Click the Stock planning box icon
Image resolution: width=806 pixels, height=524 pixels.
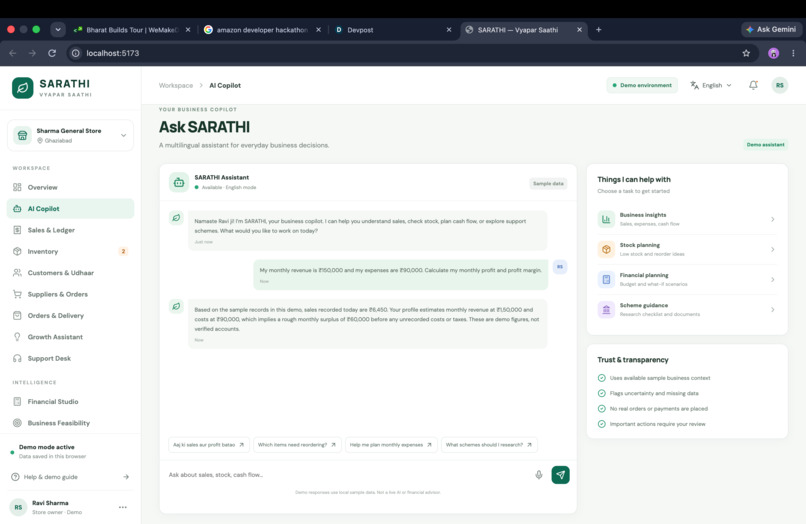[606, 249]
